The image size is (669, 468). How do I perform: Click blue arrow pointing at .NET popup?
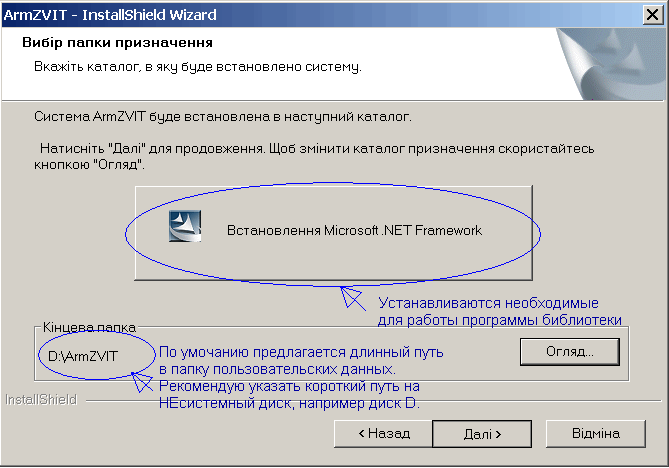point(353,298)
